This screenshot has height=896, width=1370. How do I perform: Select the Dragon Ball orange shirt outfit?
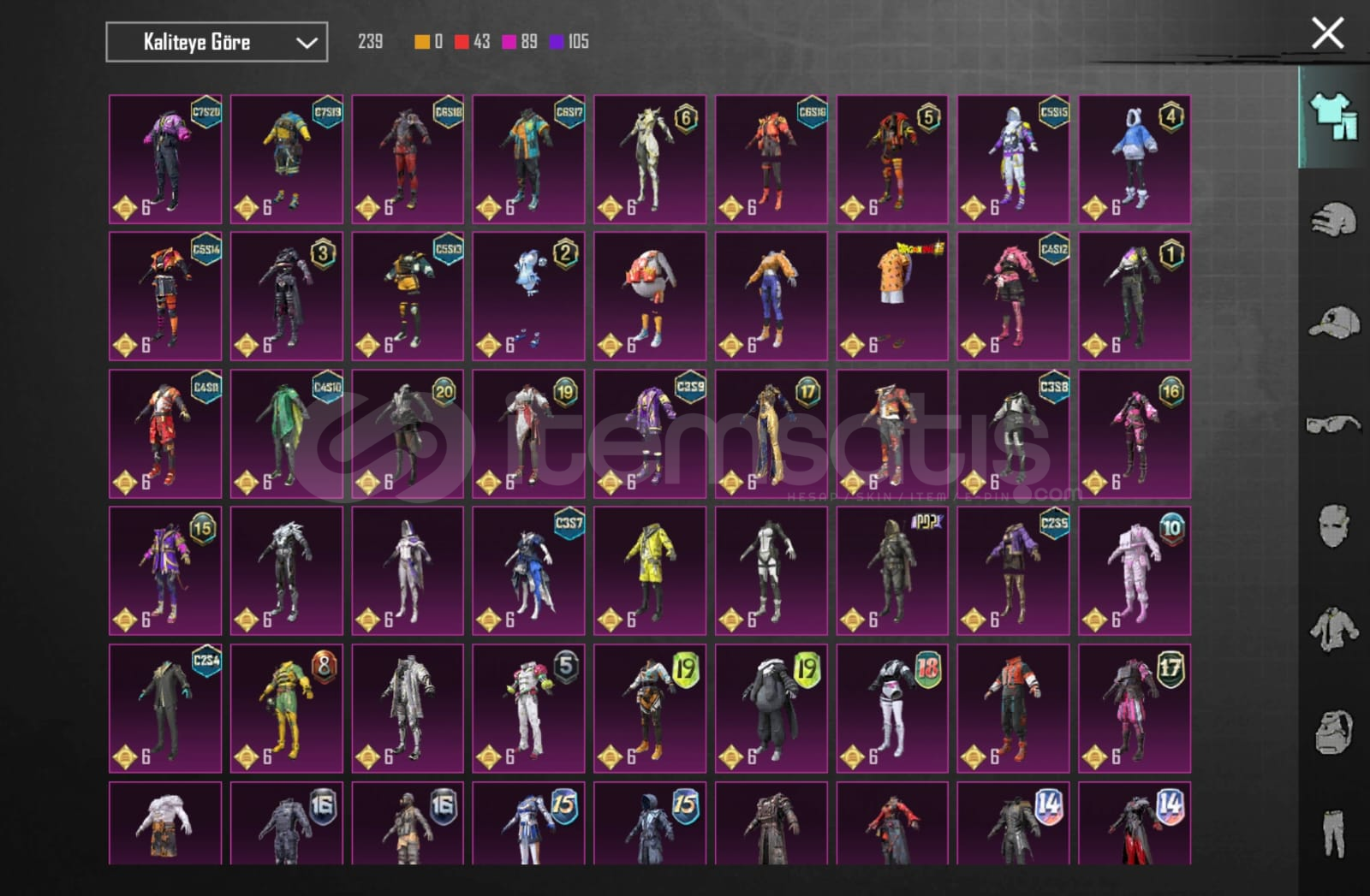(892, 296)
